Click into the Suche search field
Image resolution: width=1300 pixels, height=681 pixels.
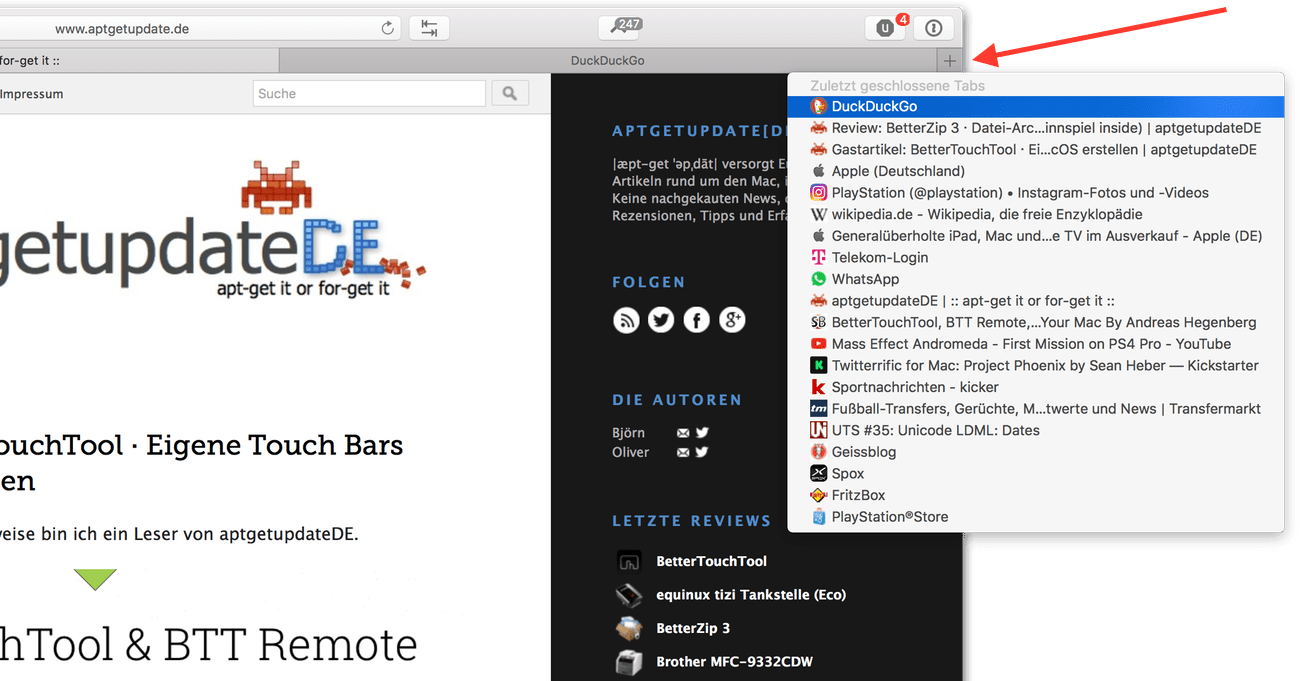369,94
